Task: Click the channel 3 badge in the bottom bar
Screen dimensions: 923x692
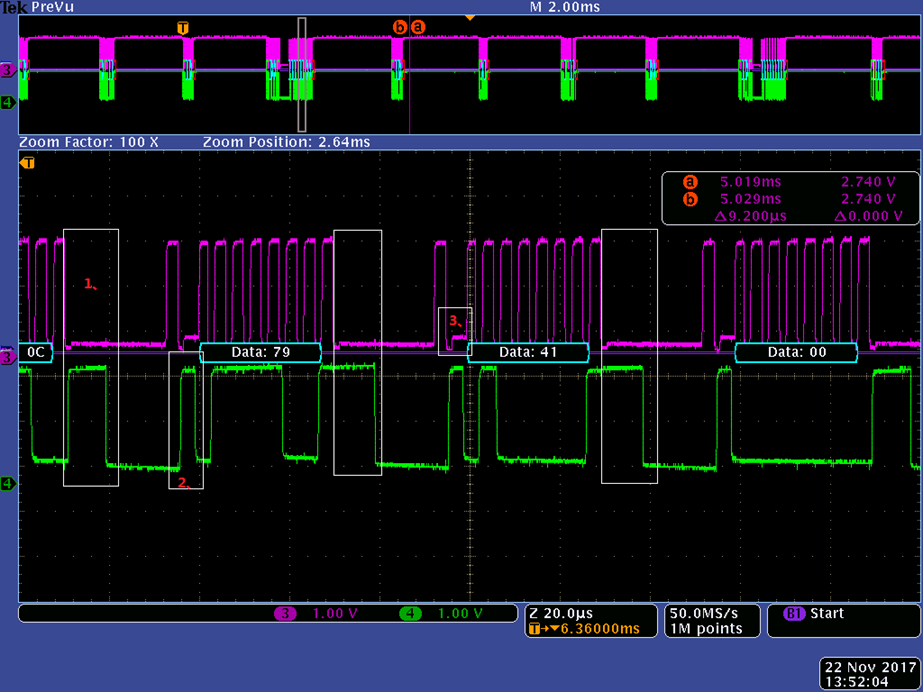Action: coord(285,614)
